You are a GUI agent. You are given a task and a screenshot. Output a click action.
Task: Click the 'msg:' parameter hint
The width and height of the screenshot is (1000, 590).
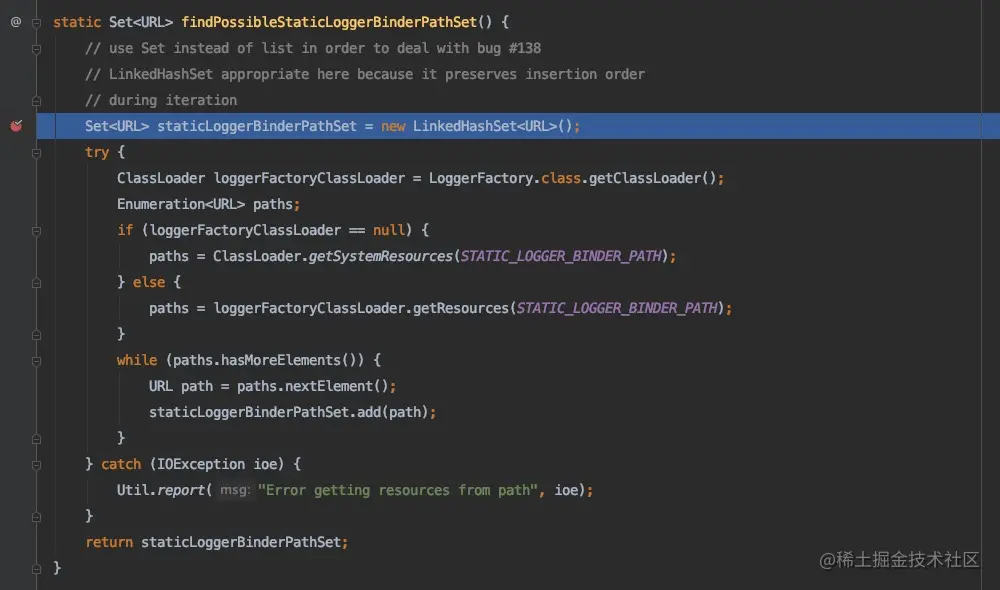coord(235,490)
